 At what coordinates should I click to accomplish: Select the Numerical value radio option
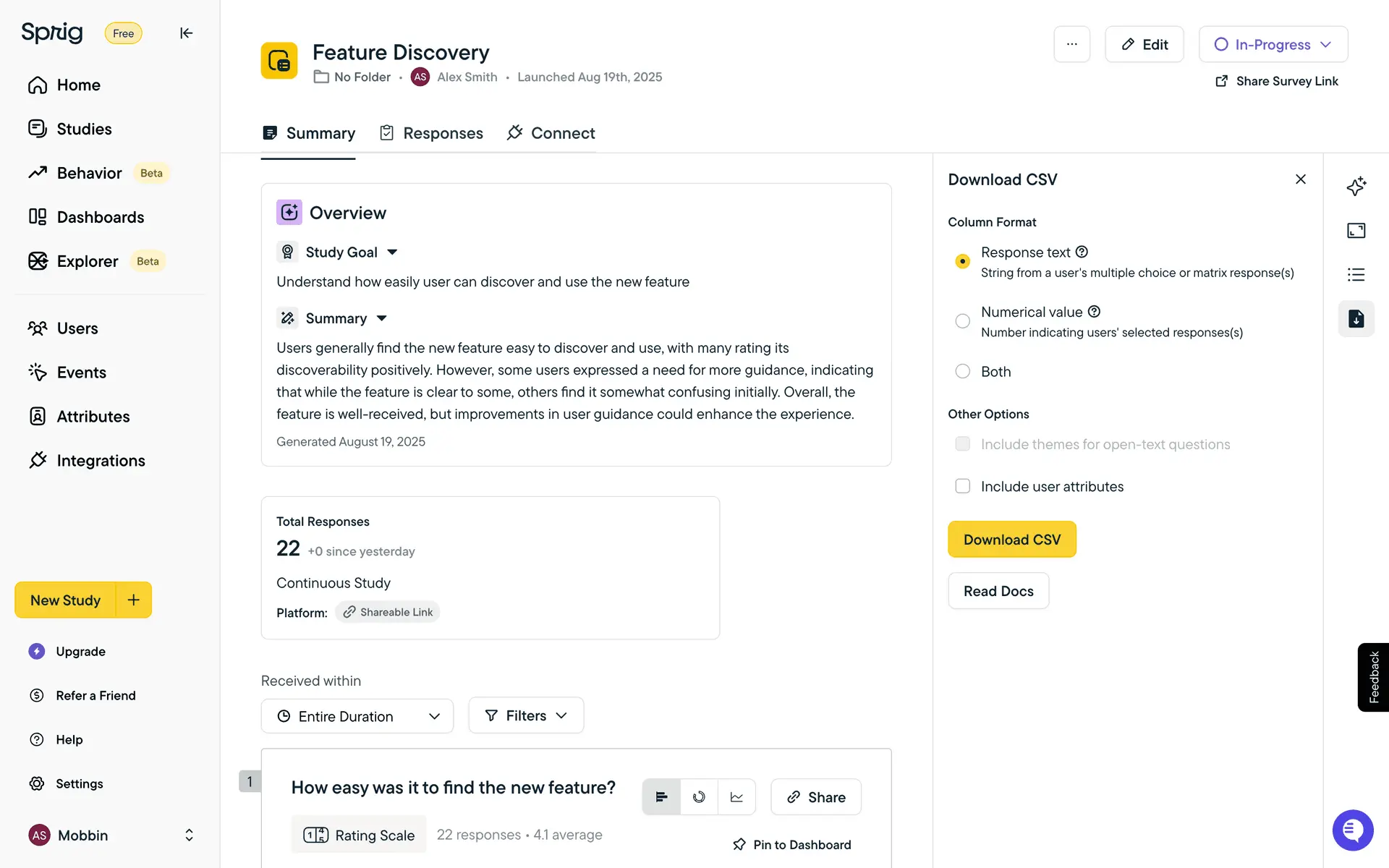(962, 321)
